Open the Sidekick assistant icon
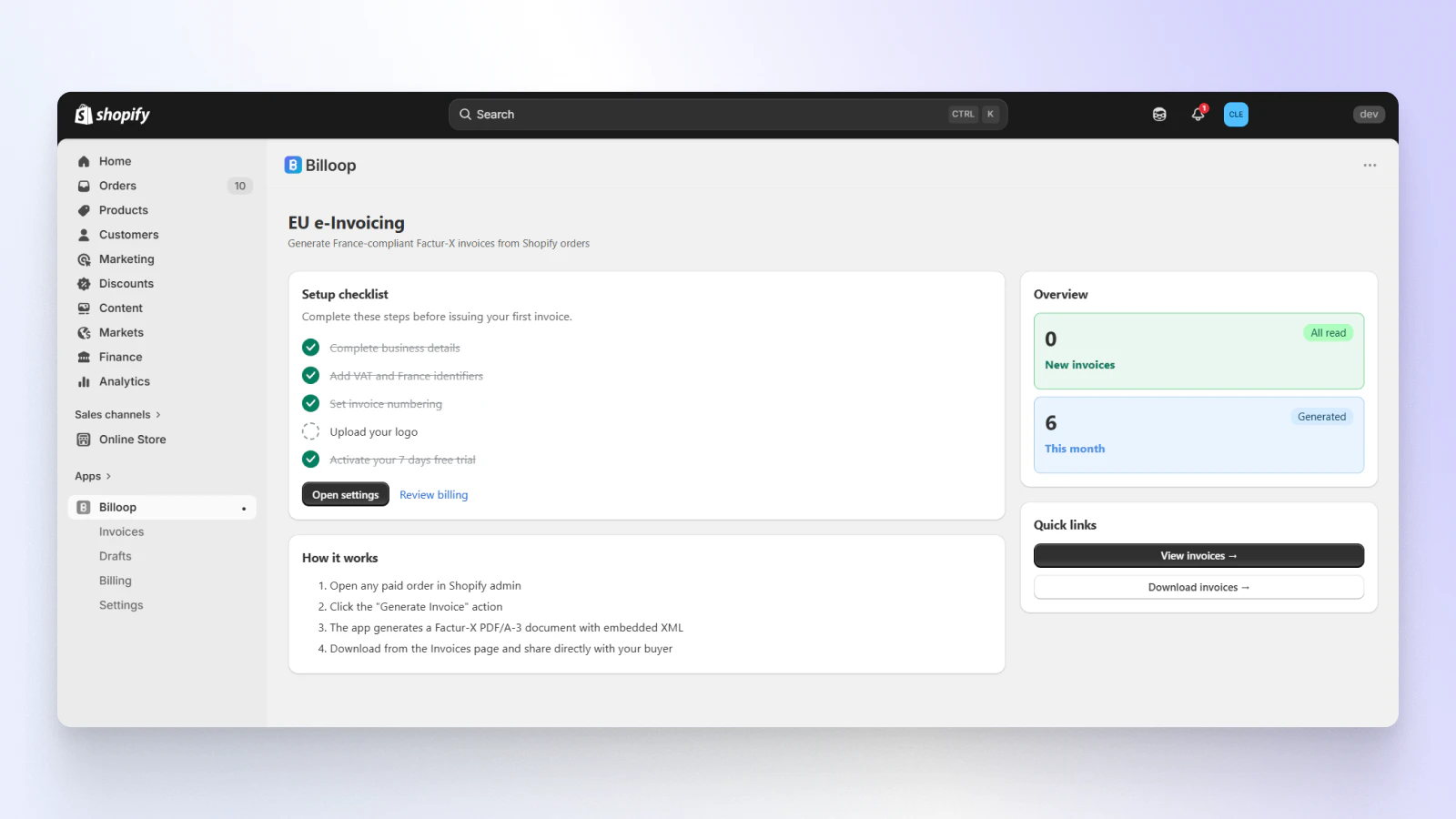The width and height of the screenshot is (1456, 819). (1159, 115)
